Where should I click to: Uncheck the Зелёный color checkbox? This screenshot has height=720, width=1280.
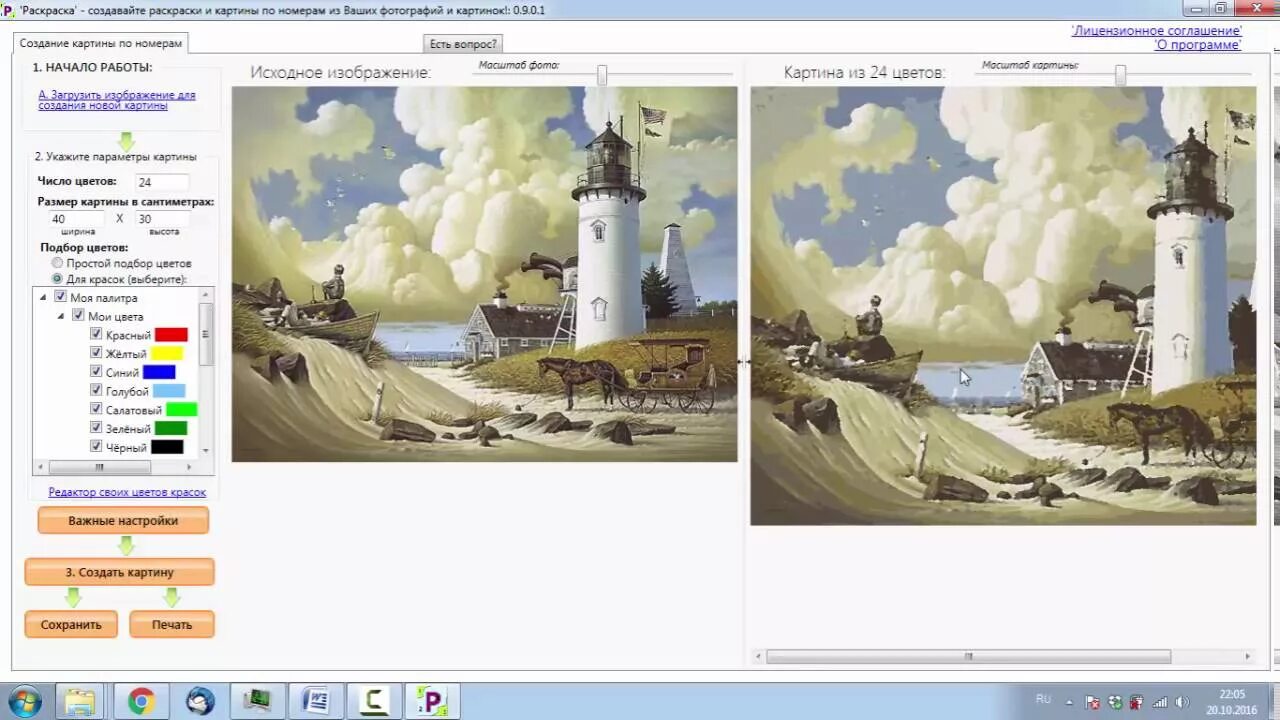pyautogui.click(x=96, y=428)
